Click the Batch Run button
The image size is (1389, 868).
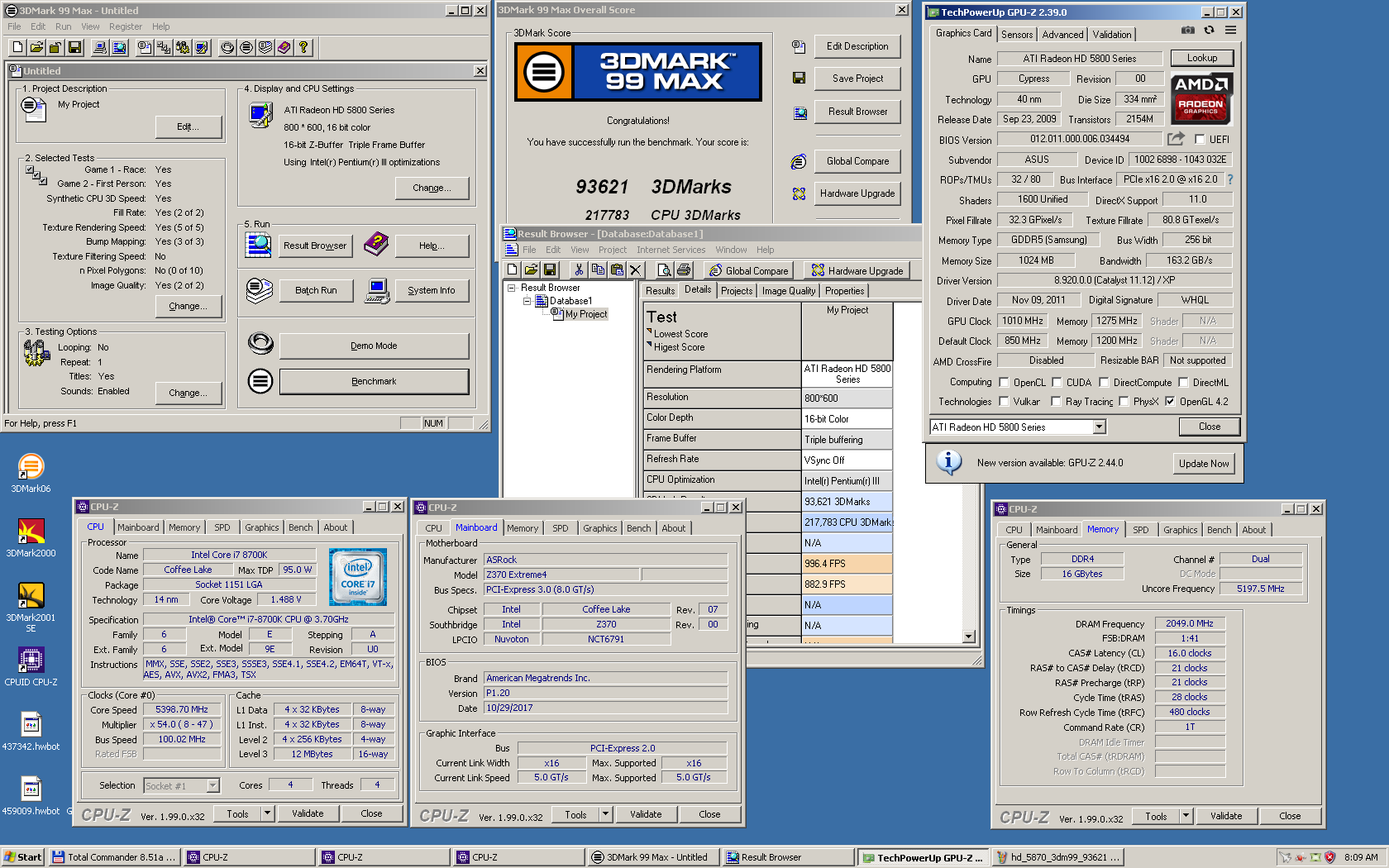[316, 290]
